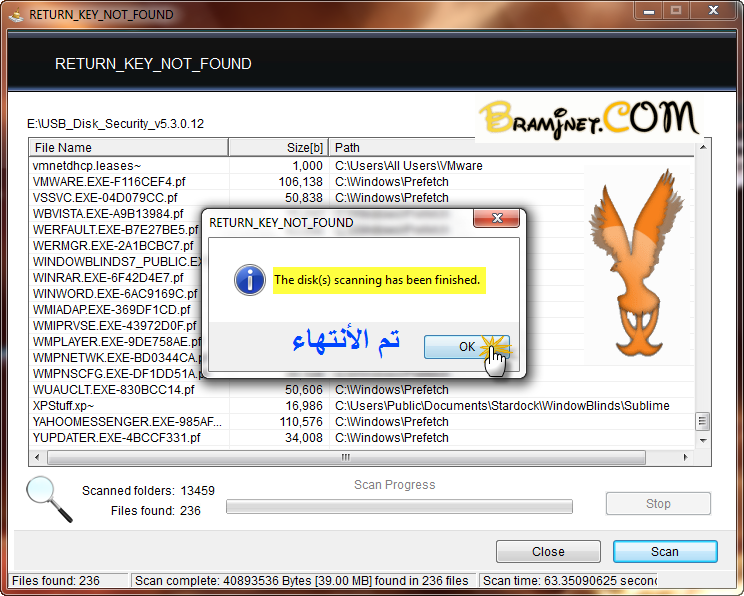Click status bar Scan complete message
Screen dimensions: 744x596
click(302, 581)
